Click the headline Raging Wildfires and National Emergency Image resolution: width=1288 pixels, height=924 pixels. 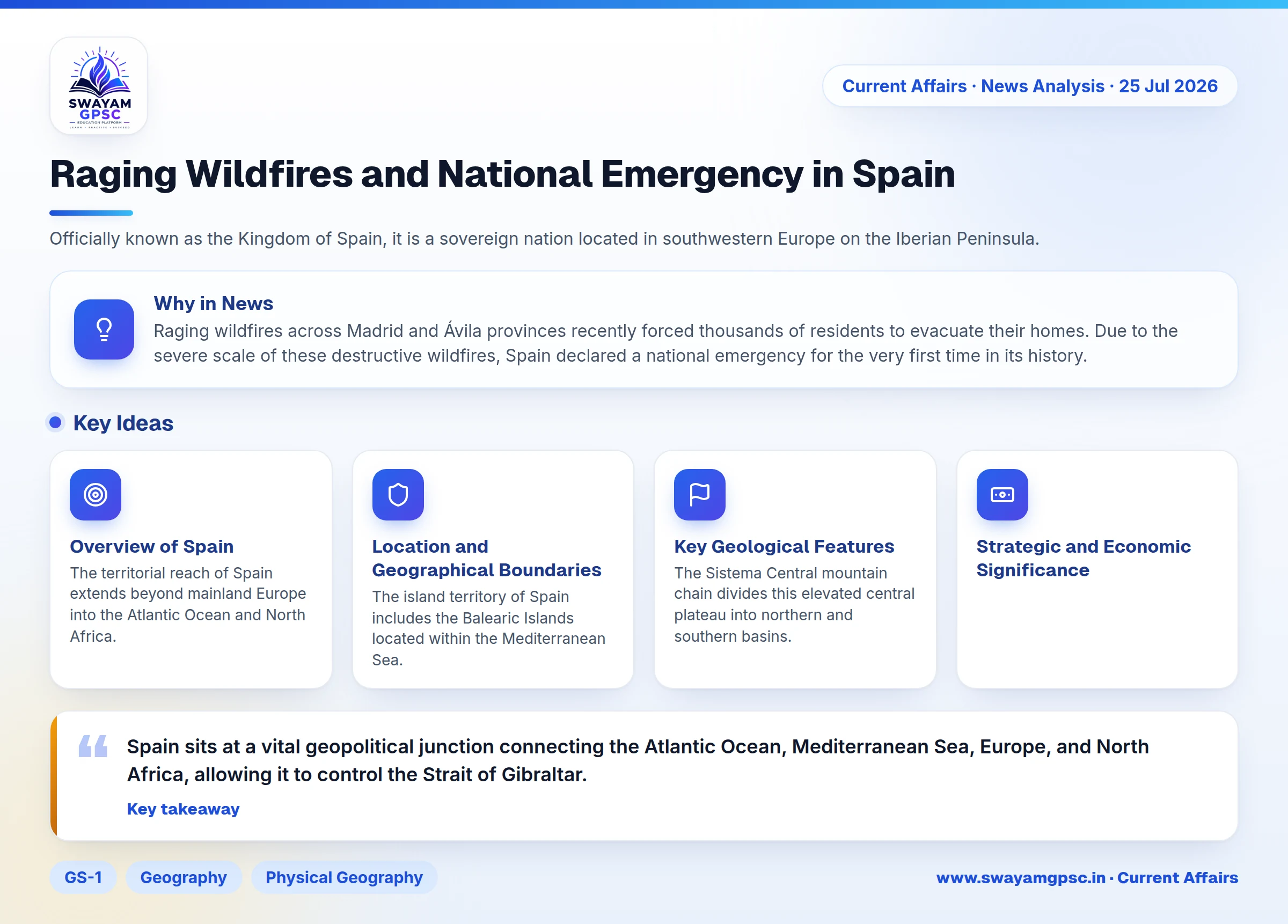pos(502,174)
